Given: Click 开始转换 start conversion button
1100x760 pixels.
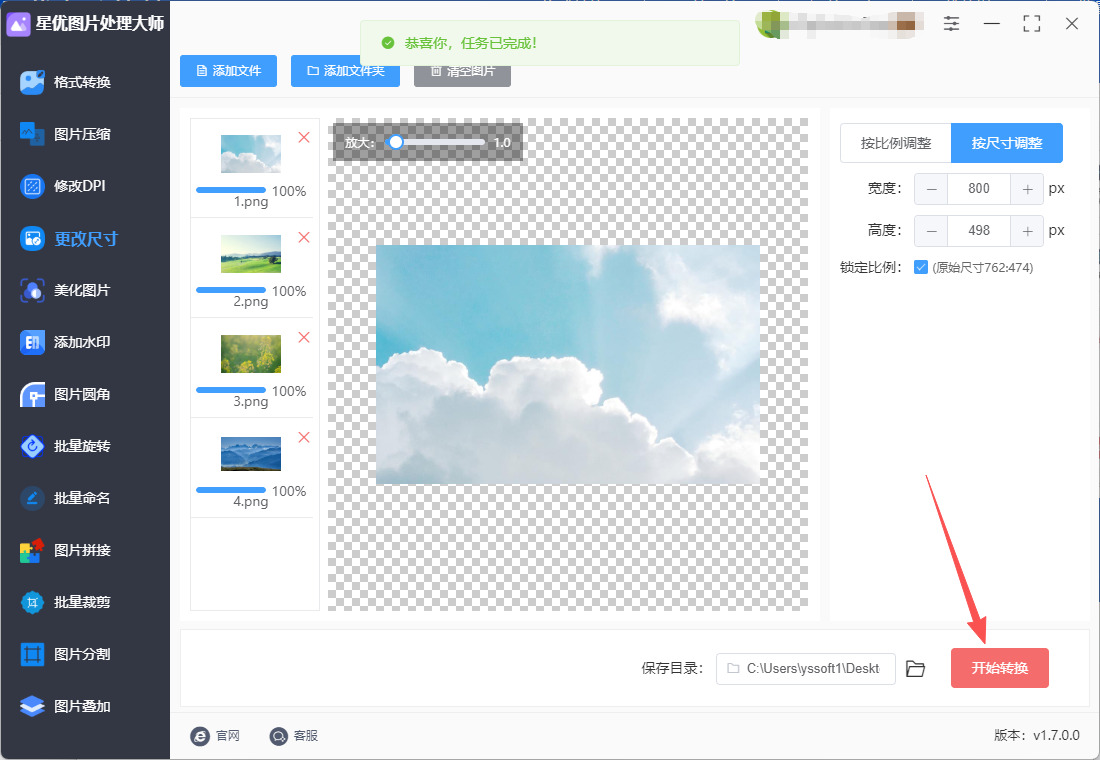Looking at the screenshot, I should pyautogui.click(x=1000, y=668).
